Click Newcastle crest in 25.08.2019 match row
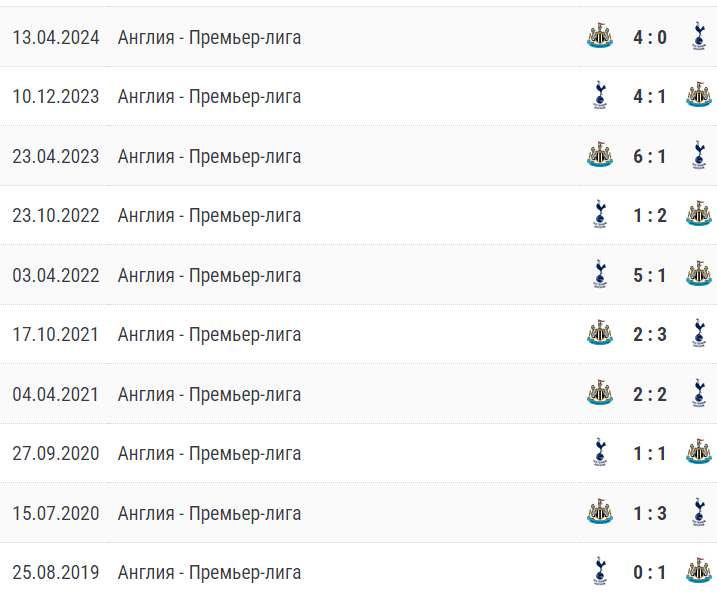The width and height of the screenshot is (717, 598). (698, 571)
